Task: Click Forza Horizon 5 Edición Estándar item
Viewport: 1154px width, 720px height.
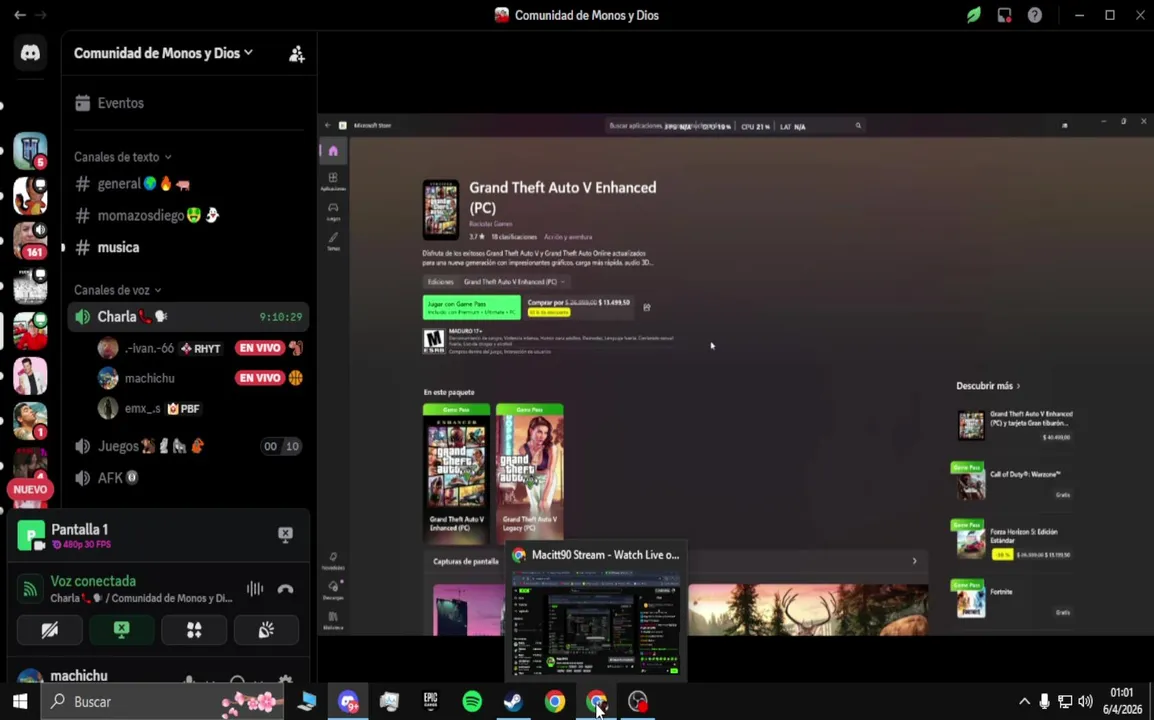Action: click(1014, 542)
